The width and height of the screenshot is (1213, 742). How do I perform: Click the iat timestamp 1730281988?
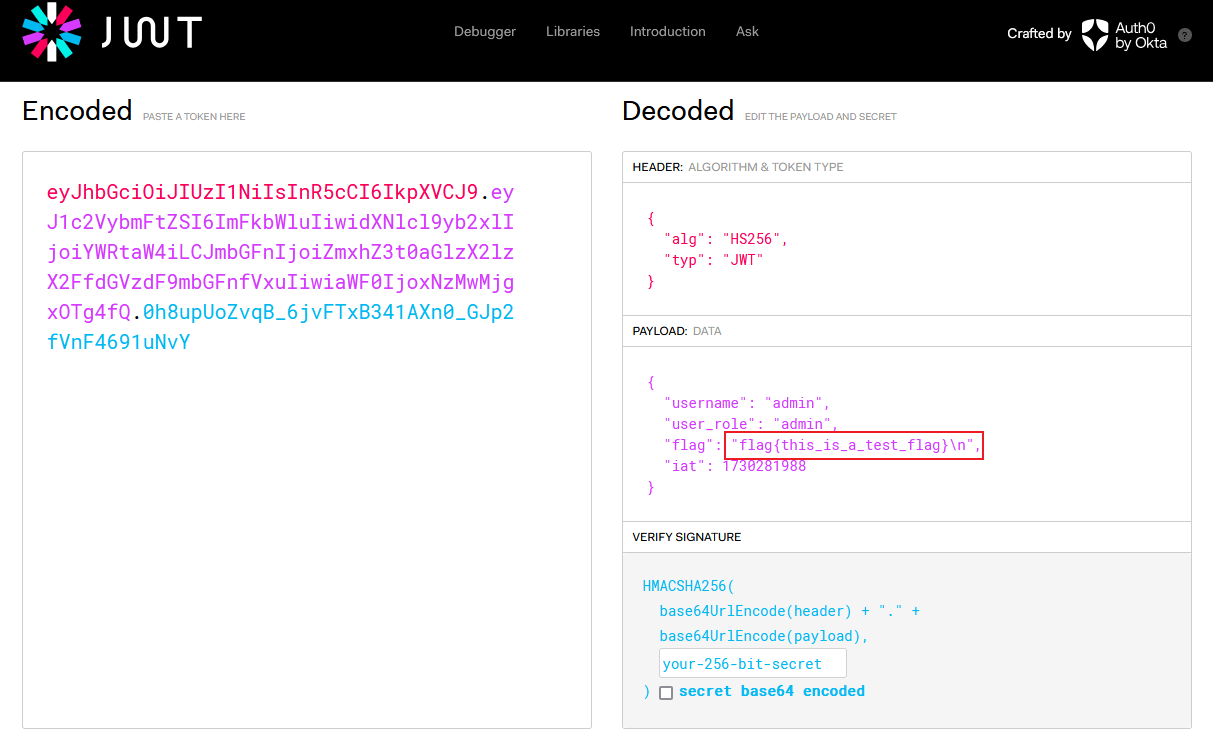click(764, 466)
